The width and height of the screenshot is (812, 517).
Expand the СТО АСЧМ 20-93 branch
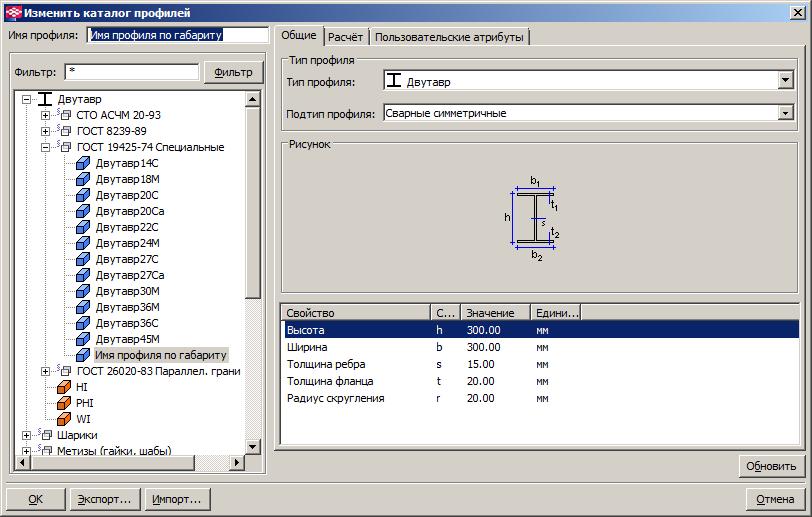point(45,115)
